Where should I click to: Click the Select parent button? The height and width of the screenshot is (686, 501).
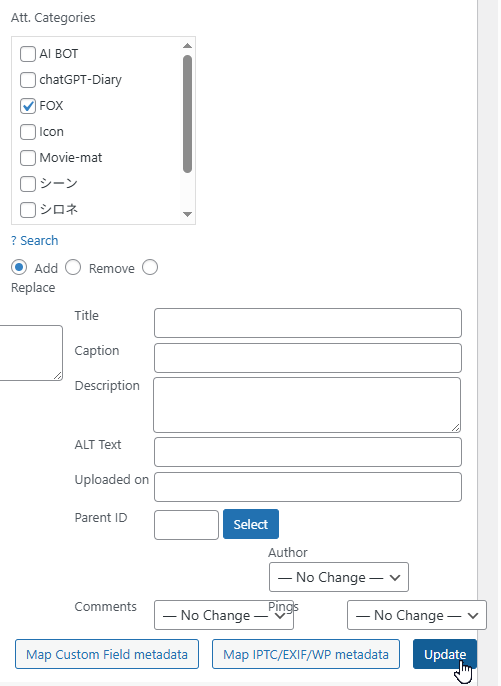251,524
